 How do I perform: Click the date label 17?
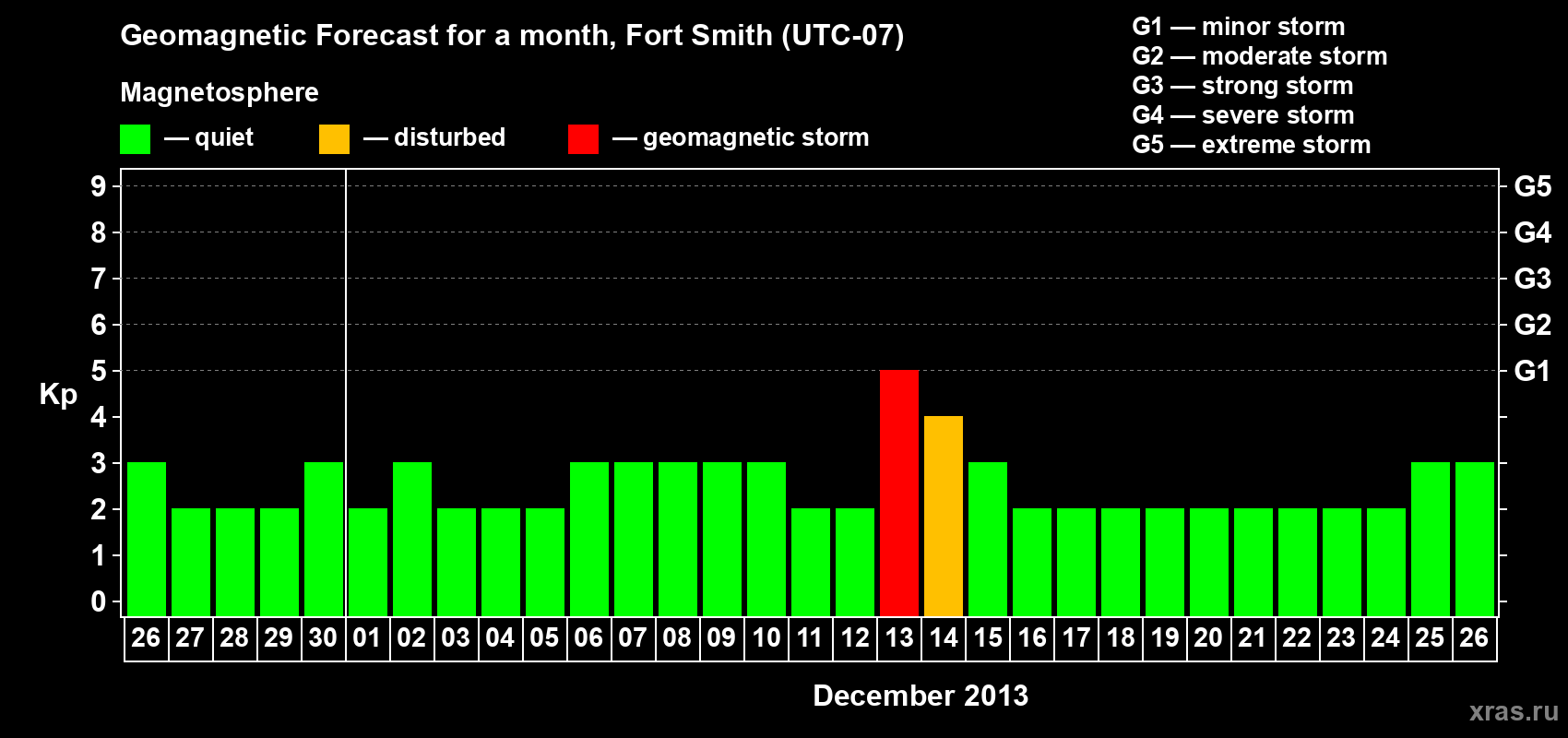(1076, 637)
